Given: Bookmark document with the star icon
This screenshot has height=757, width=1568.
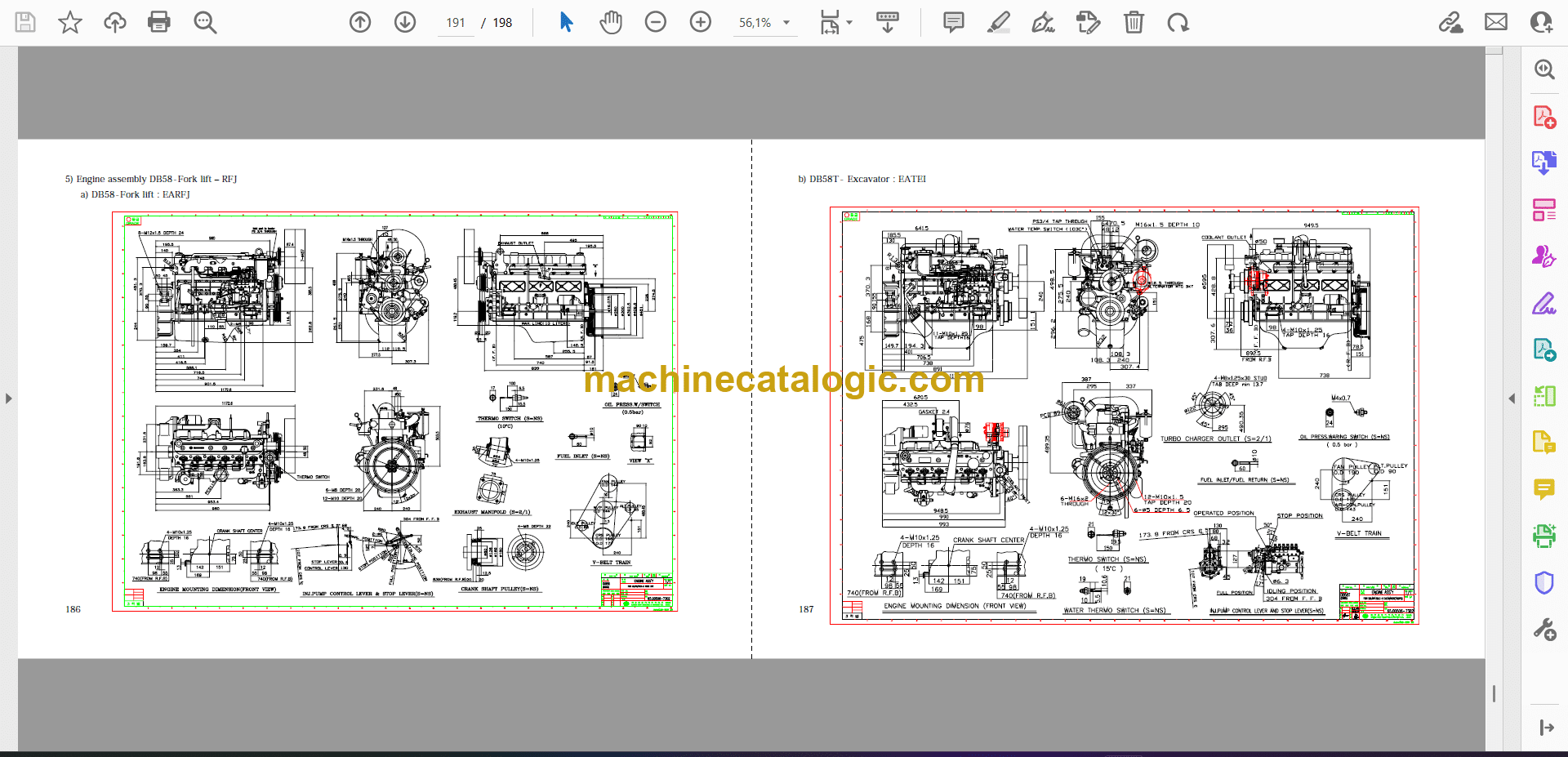Looking at the screenshot, I should click(70, 22).
